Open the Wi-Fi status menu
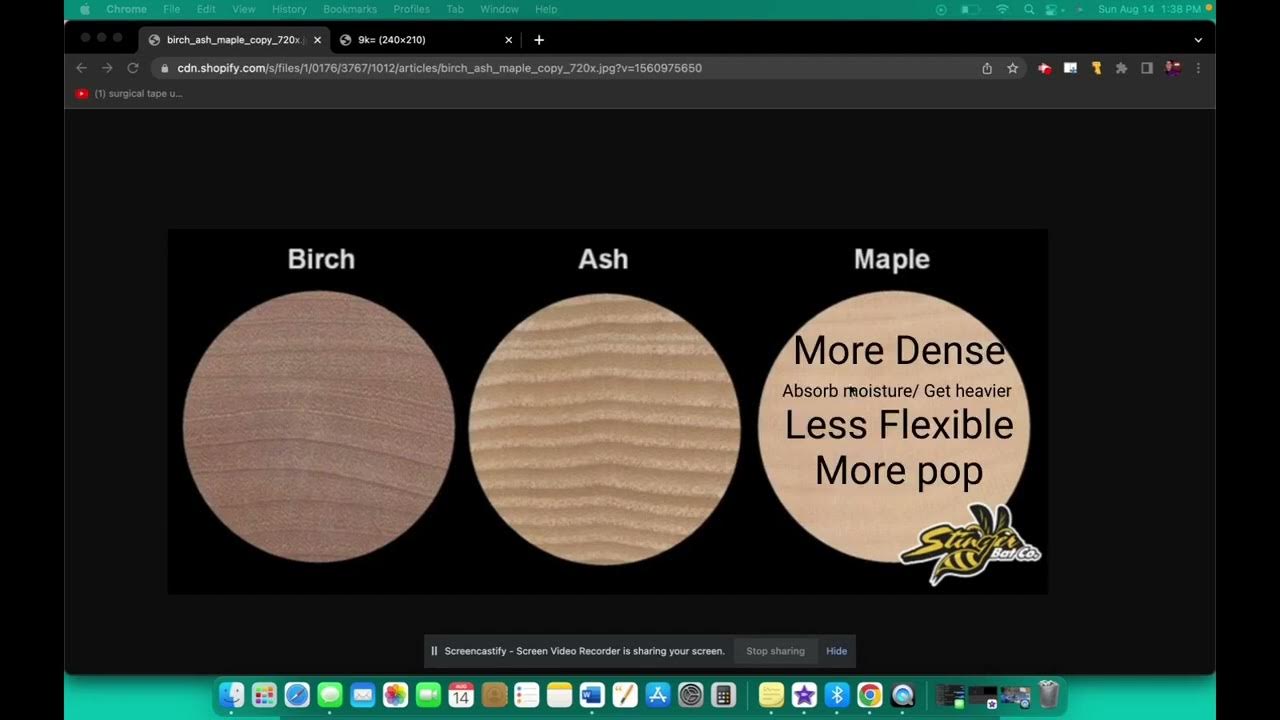The image size is (1280, 720). click(1002, 9)
